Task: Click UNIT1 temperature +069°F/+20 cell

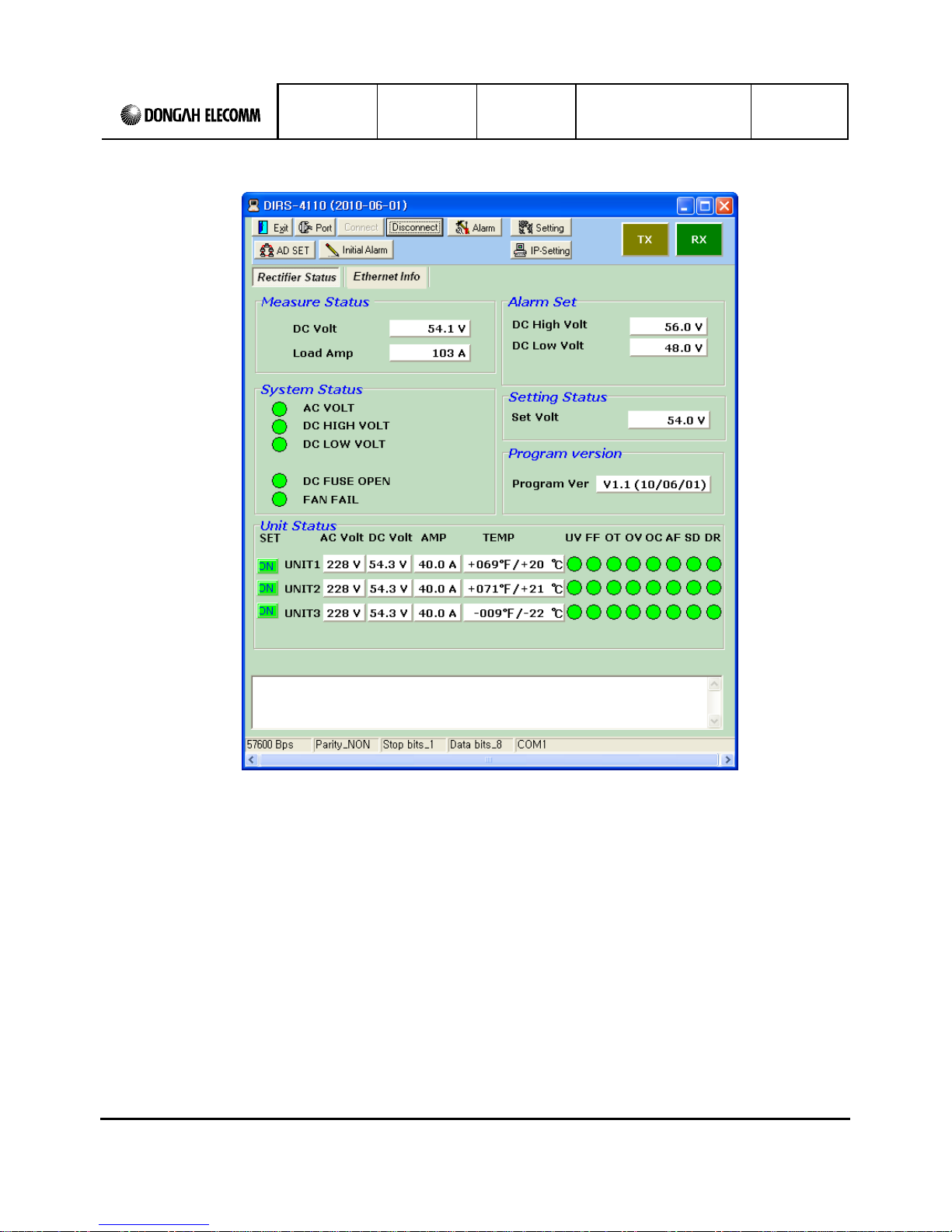Action: coord(514,564)
